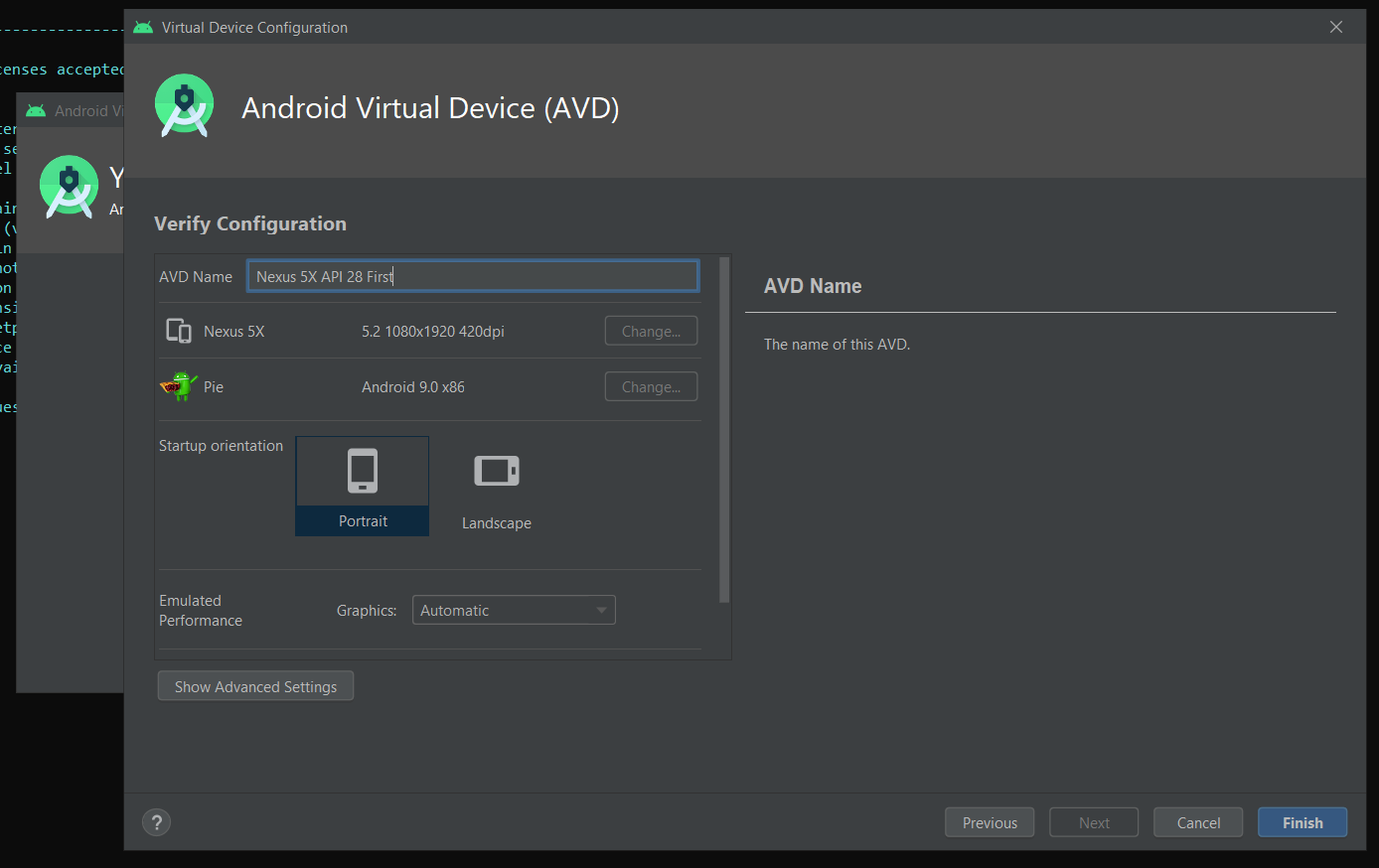The width and height of the screenshot is (1379, 868).
Task: Click the 'Startup orientation' label
Action: tap(221, 445)
